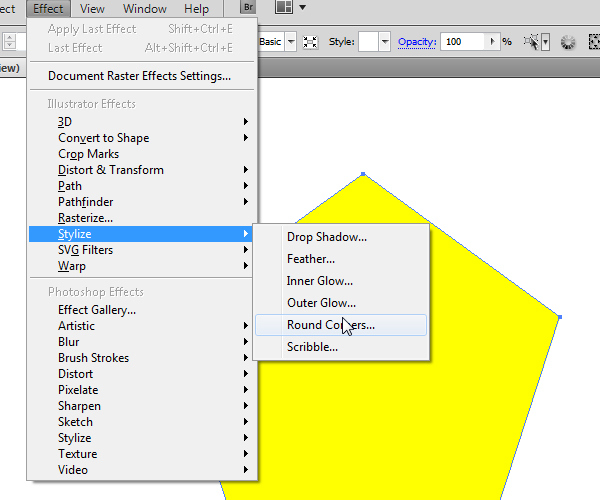
Task: Expand Stylize under Photoshop Effects
Action: click(142, 438)
